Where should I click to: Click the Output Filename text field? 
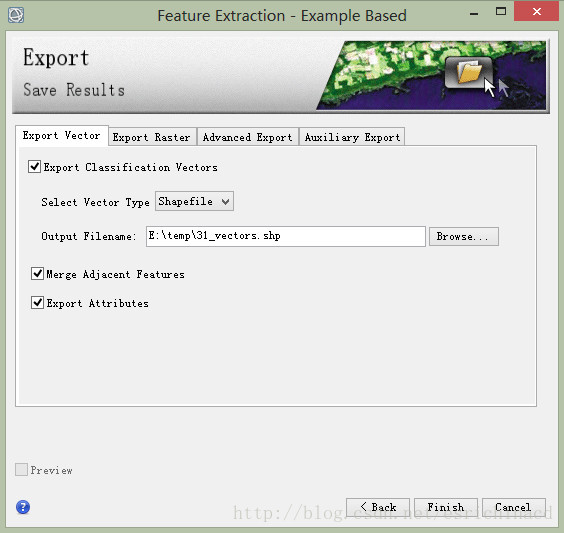(286, 236)
